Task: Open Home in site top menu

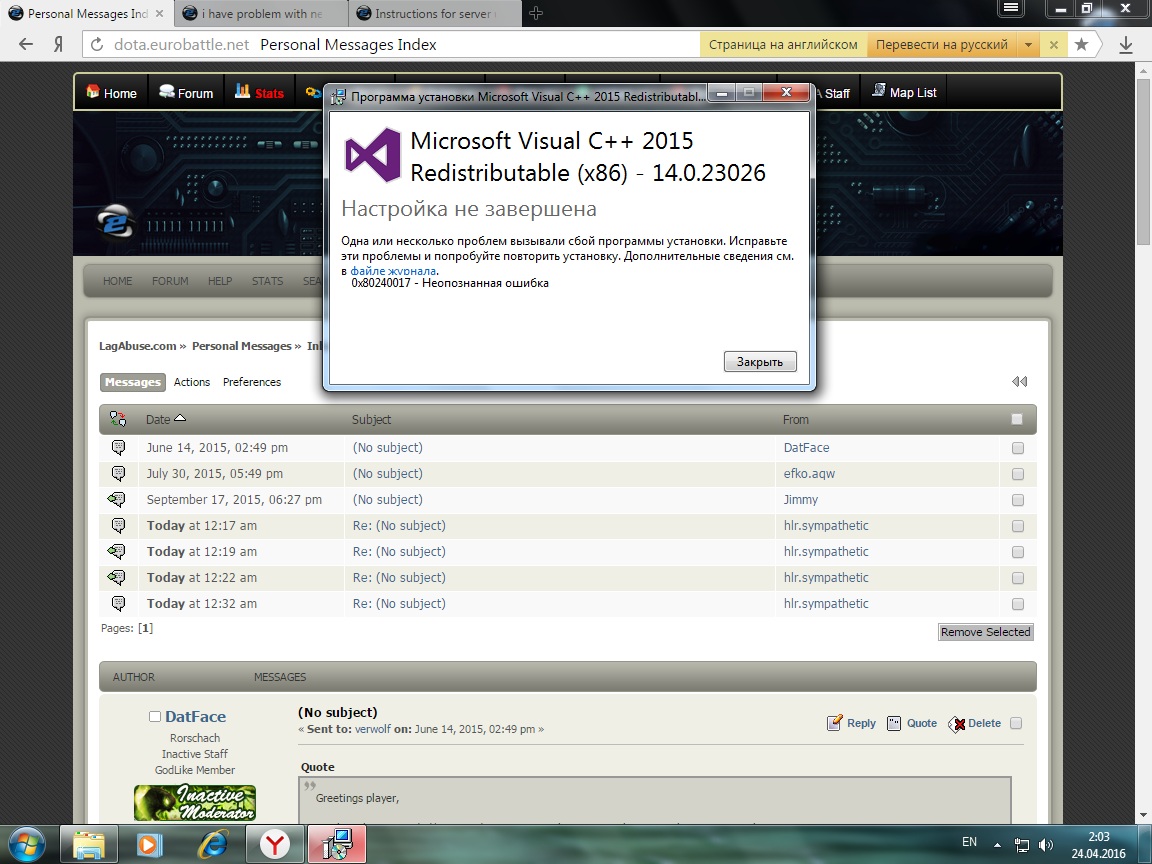Action: coord(112,93)
